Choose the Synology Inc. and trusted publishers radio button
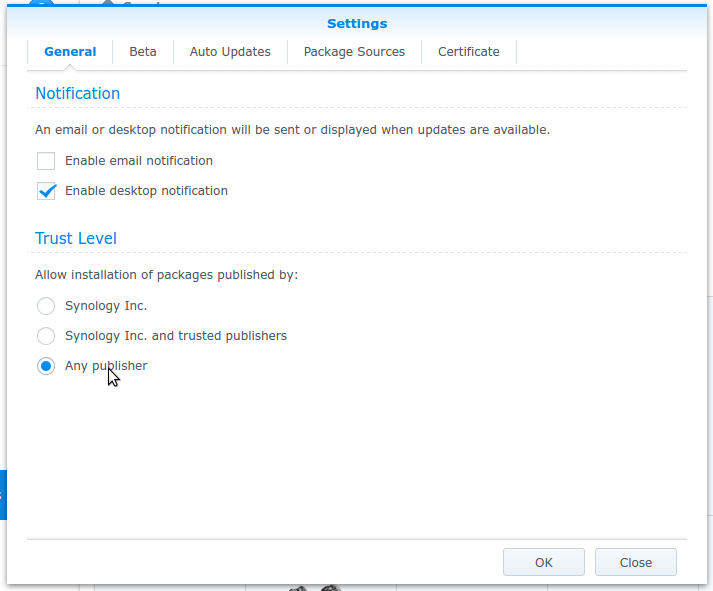The width and height of the screenshot is (713, 591). click(46, 336)
